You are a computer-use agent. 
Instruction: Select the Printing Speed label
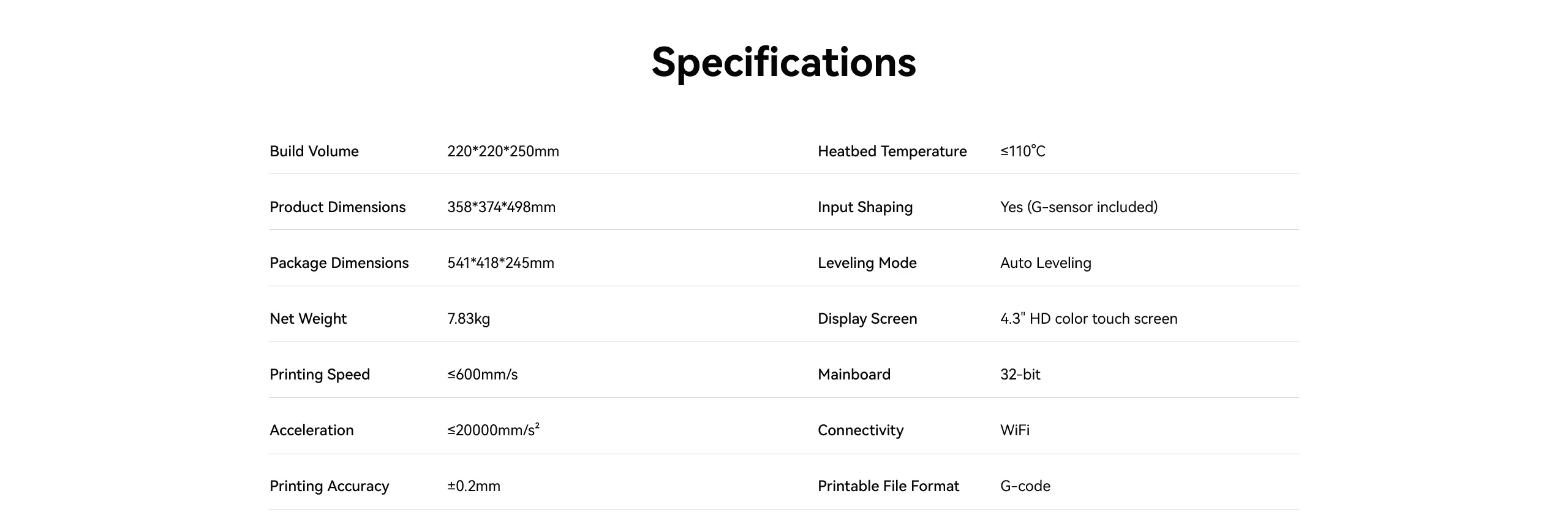tap(320, 375)
